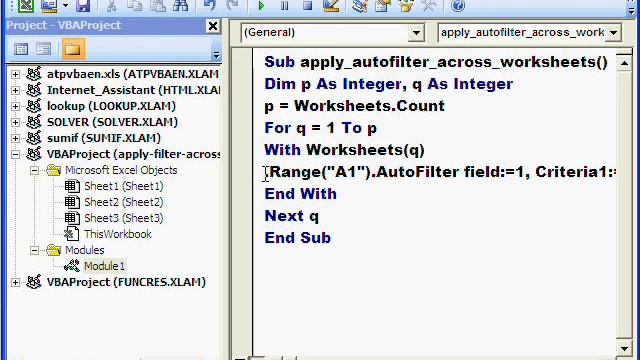Select the Modules folder label
The width and height of the screenshot is (640, 360).
pos(84,250)
